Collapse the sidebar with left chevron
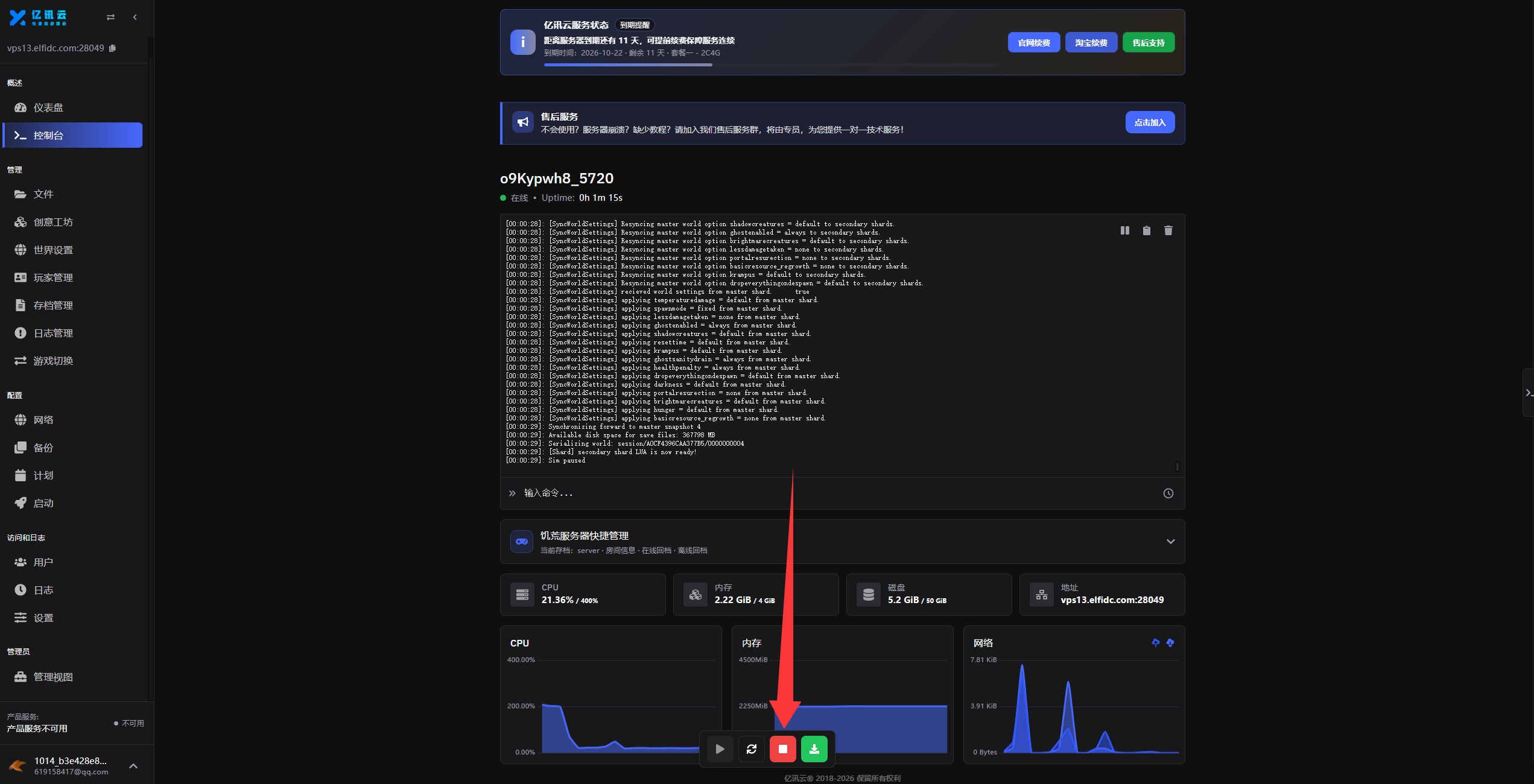The height and width of the screenshot is (784, 1534). [x=135, y=17]
